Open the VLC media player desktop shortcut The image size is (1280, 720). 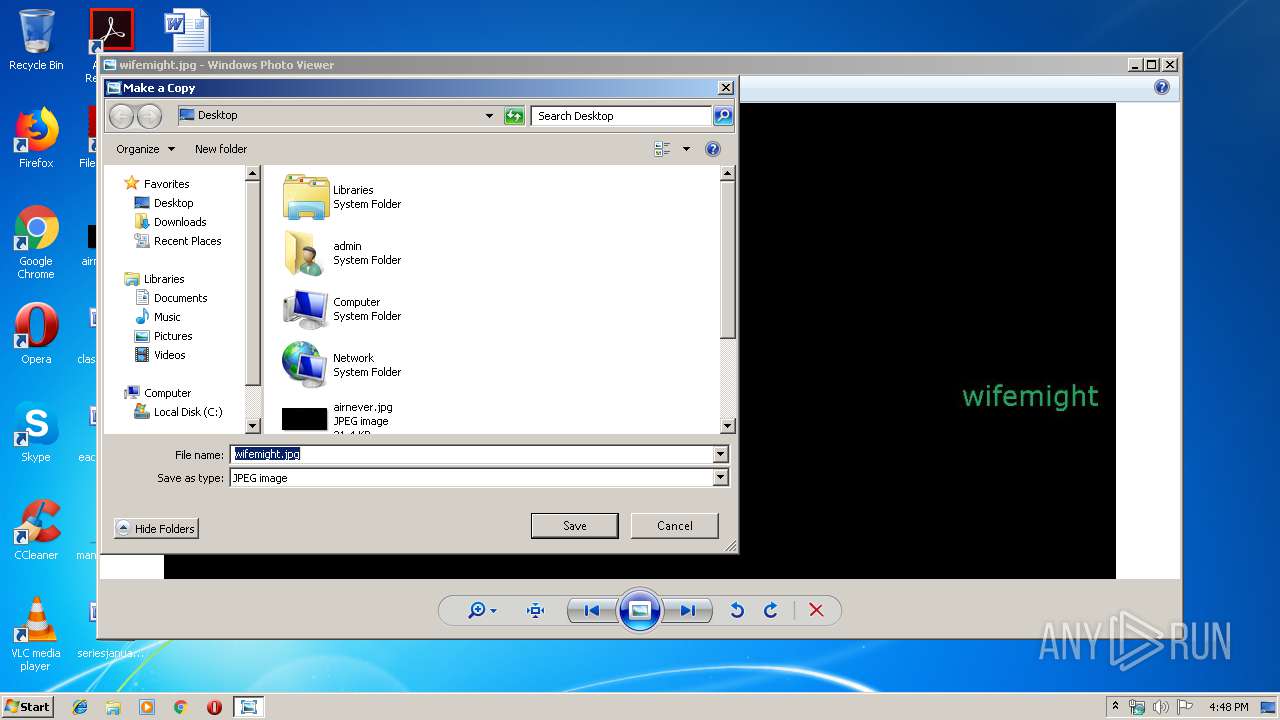click(36, 634)
